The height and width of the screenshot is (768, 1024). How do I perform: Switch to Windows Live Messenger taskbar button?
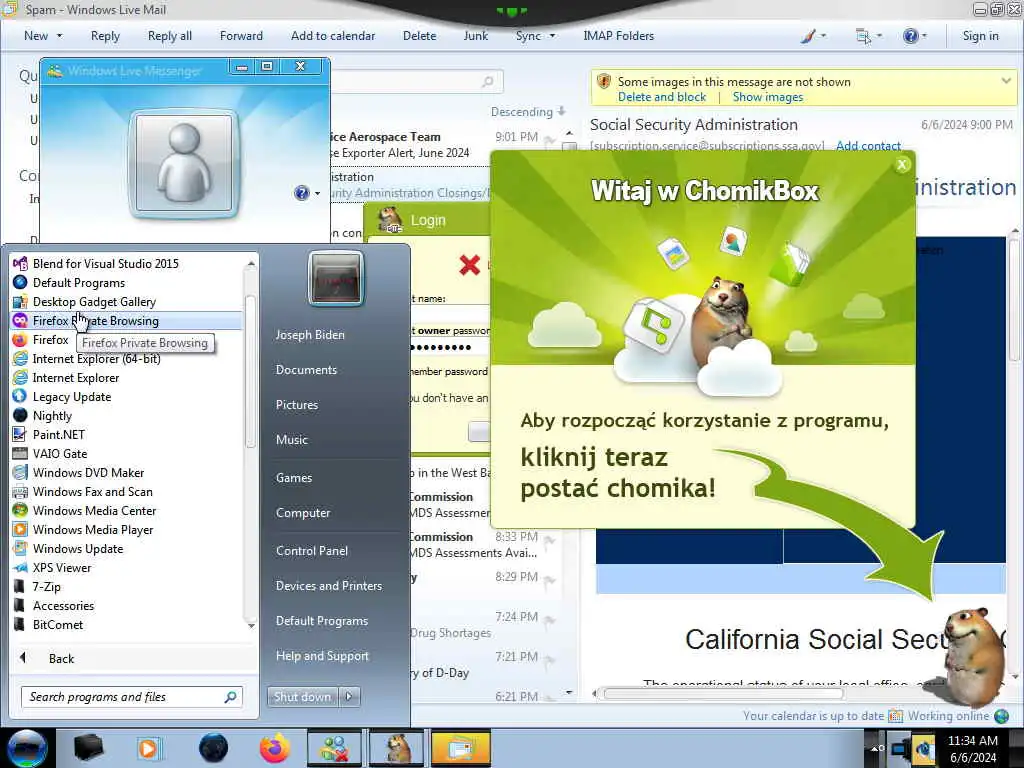pos(334,748)
